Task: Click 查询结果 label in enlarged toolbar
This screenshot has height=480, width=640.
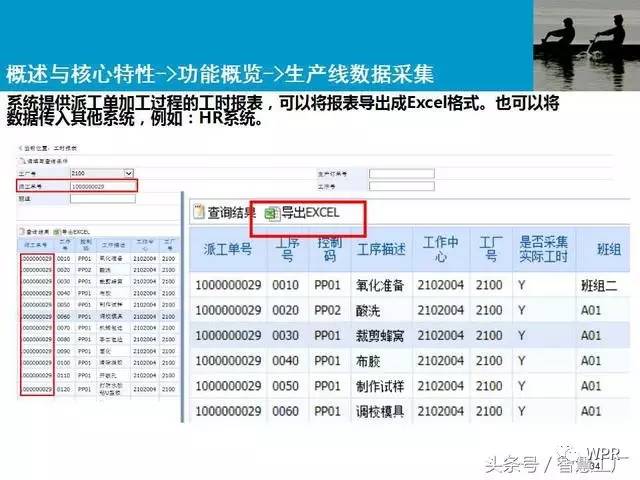Action: click(x=230, y=213)
